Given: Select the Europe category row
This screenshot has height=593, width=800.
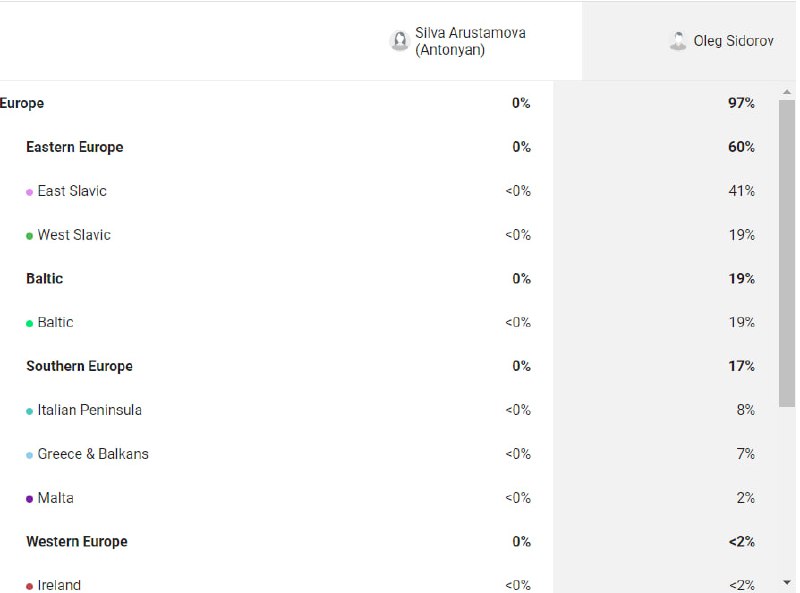Looking at the screenshot, I should pyautogui.click(x=378, y=103).
